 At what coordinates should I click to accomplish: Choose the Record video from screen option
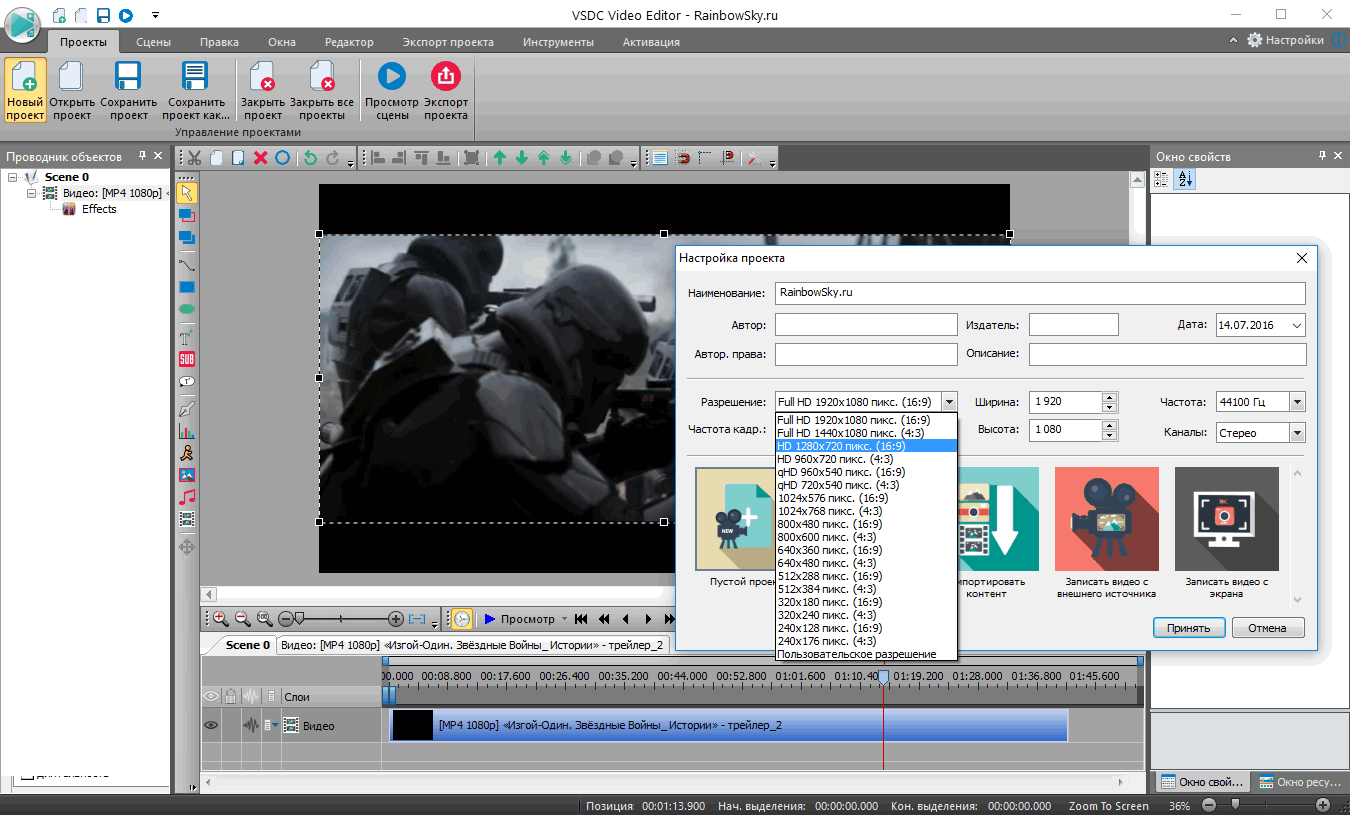click(x=1226, y=519)
